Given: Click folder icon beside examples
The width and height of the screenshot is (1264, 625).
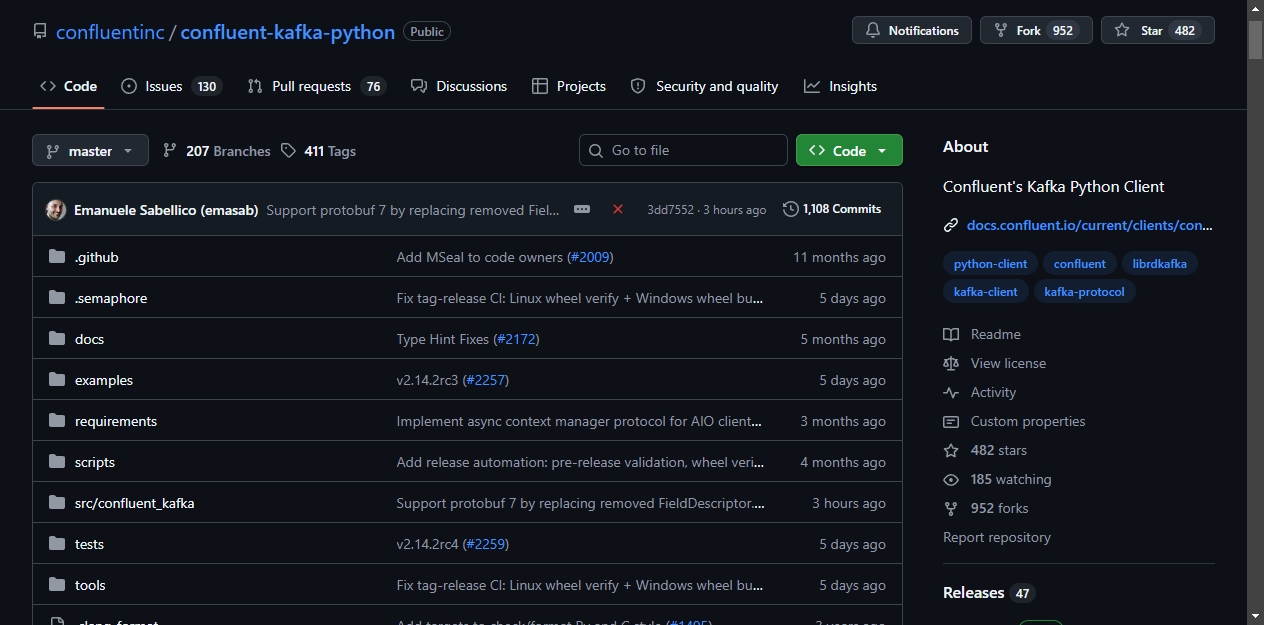Looking at the screenshot, I should pyautogui.click(x=56, y=380).
